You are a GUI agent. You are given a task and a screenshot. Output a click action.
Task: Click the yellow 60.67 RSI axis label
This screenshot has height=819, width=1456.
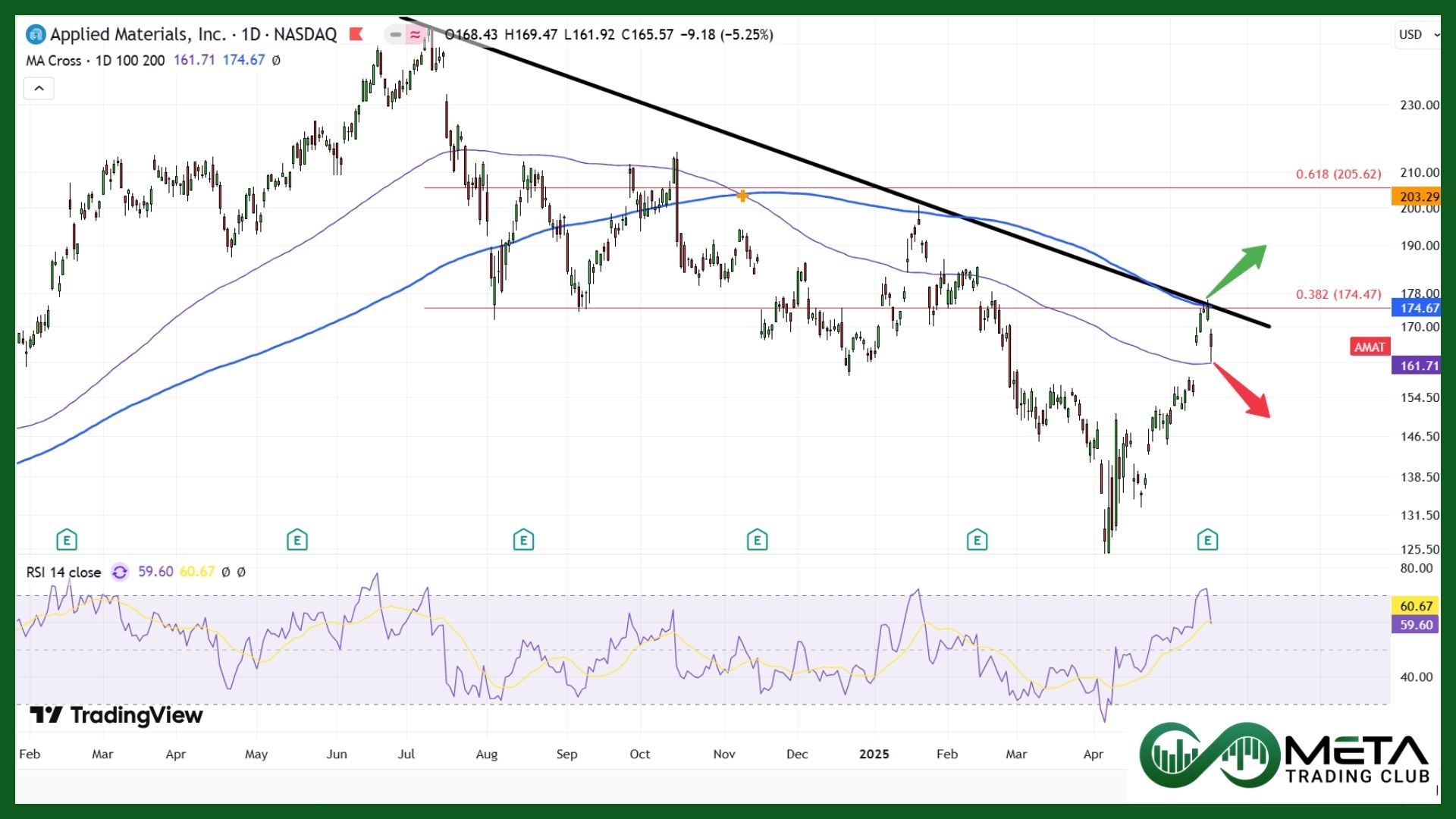tap(1416, 606)
